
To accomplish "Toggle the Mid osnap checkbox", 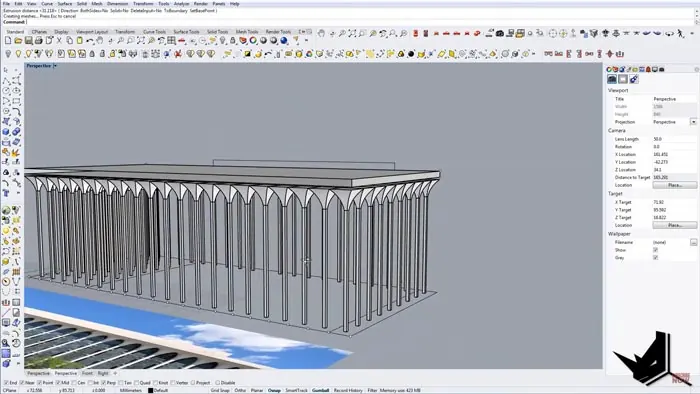I will click(58, 383).
